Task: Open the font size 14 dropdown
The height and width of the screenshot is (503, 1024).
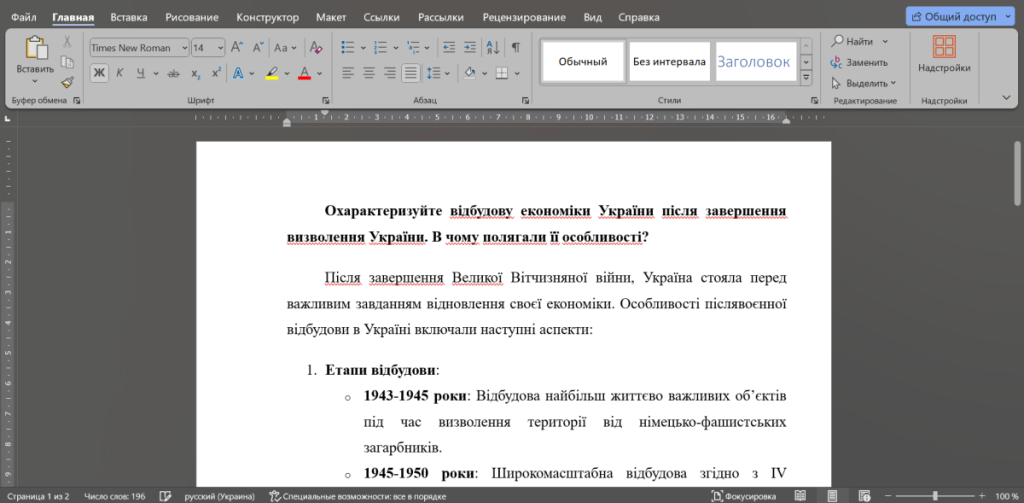Action: point(220,47)
